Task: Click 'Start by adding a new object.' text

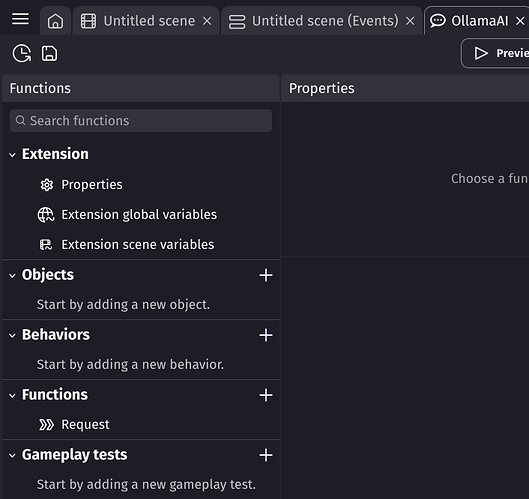Action: click(123, 305)
